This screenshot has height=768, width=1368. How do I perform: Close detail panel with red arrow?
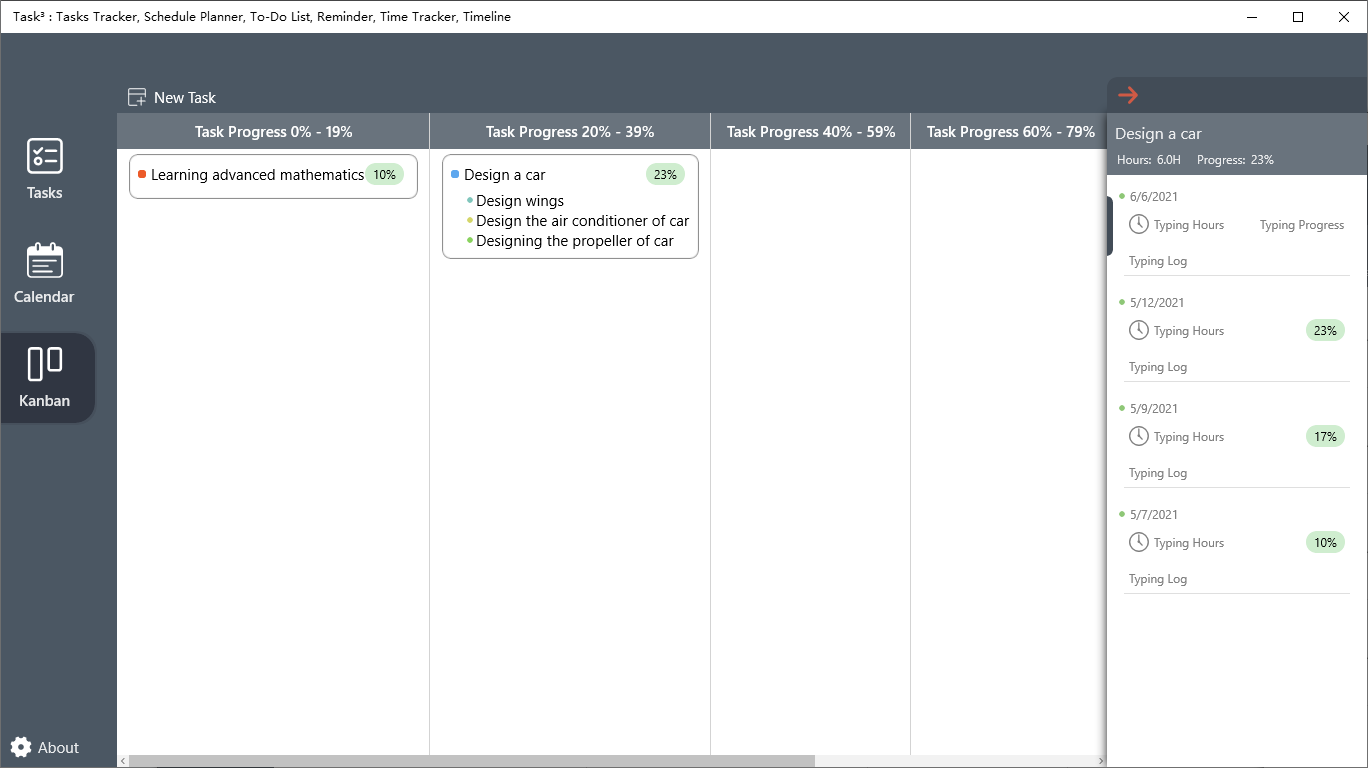pos(1128,95)
